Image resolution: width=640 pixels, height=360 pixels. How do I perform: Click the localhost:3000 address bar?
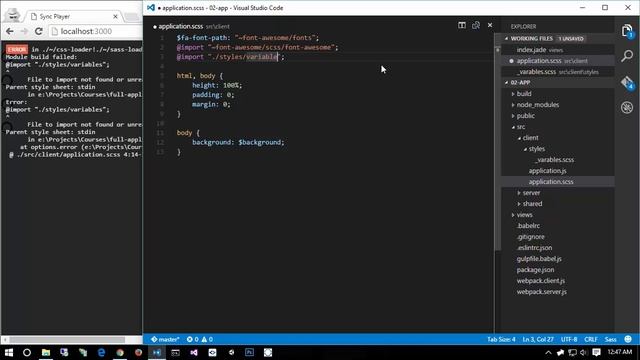(96, 31)
